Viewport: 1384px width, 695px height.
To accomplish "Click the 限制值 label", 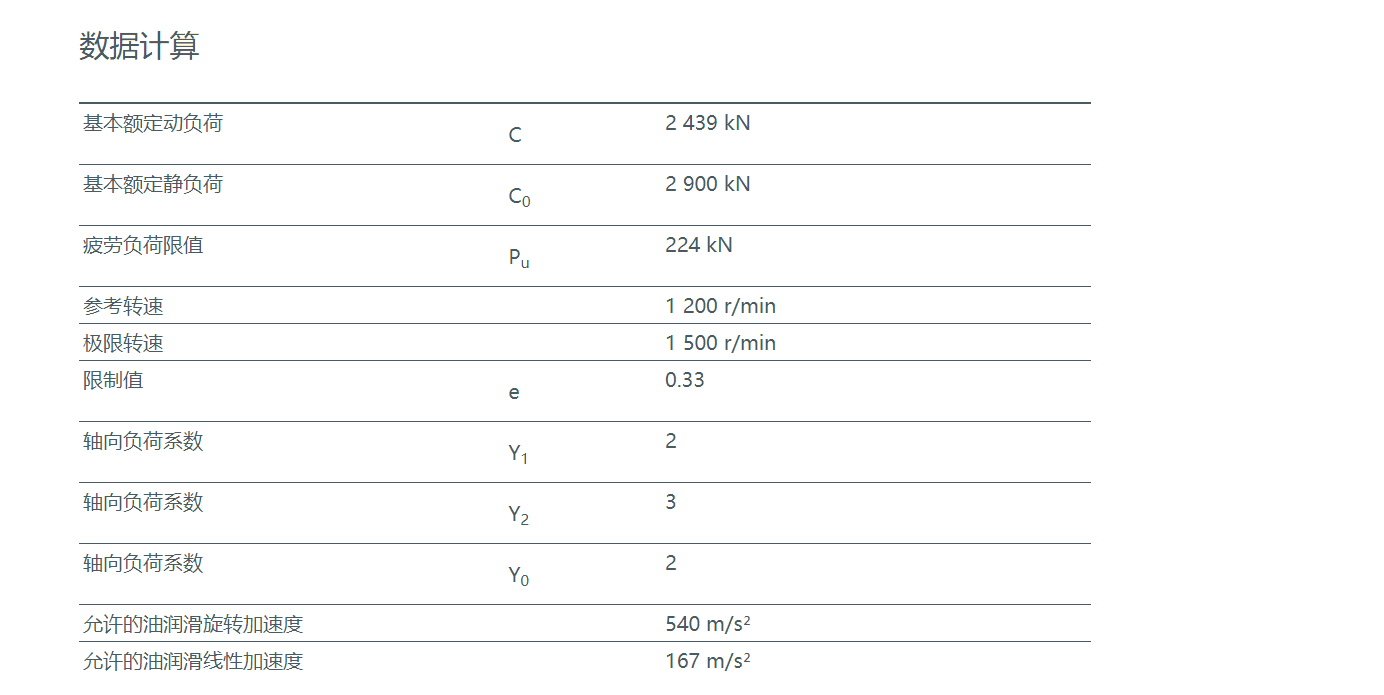I will click(113, 380).
